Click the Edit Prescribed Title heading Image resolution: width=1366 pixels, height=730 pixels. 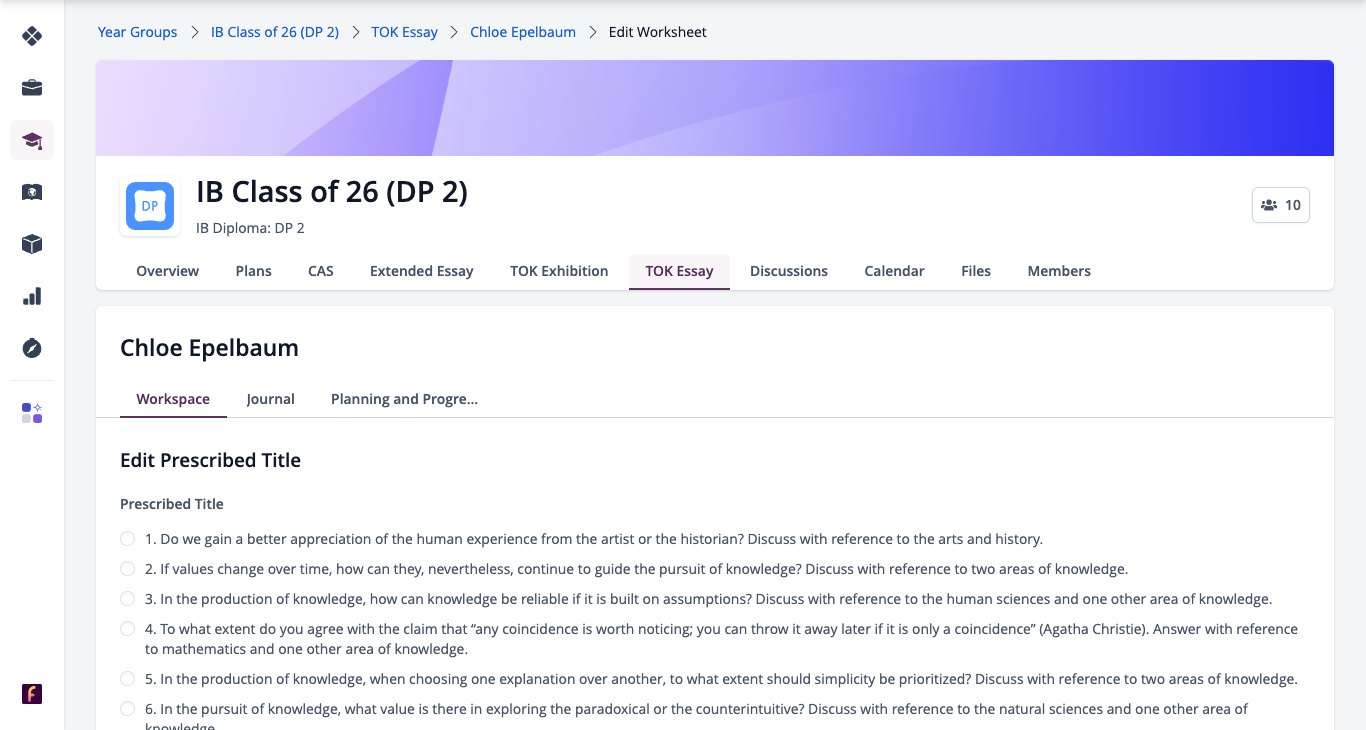(x=210, y=460)
